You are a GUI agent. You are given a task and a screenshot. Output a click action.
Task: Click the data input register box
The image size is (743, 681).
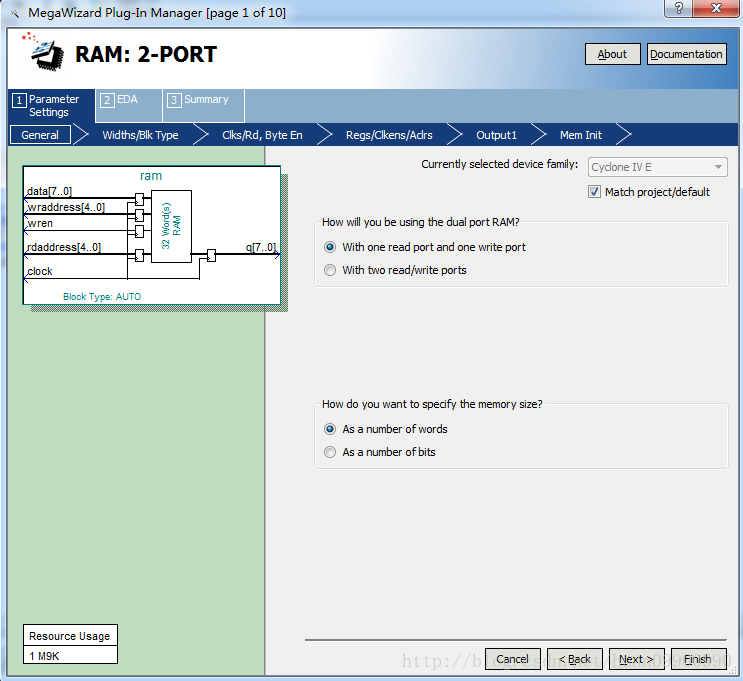click(139, 199)
